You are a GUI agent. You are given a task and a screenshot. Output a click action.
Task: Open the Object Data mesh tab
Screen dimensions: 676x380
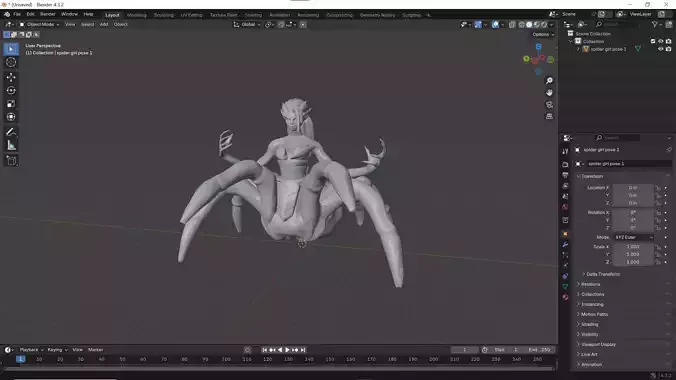[565, 286]
